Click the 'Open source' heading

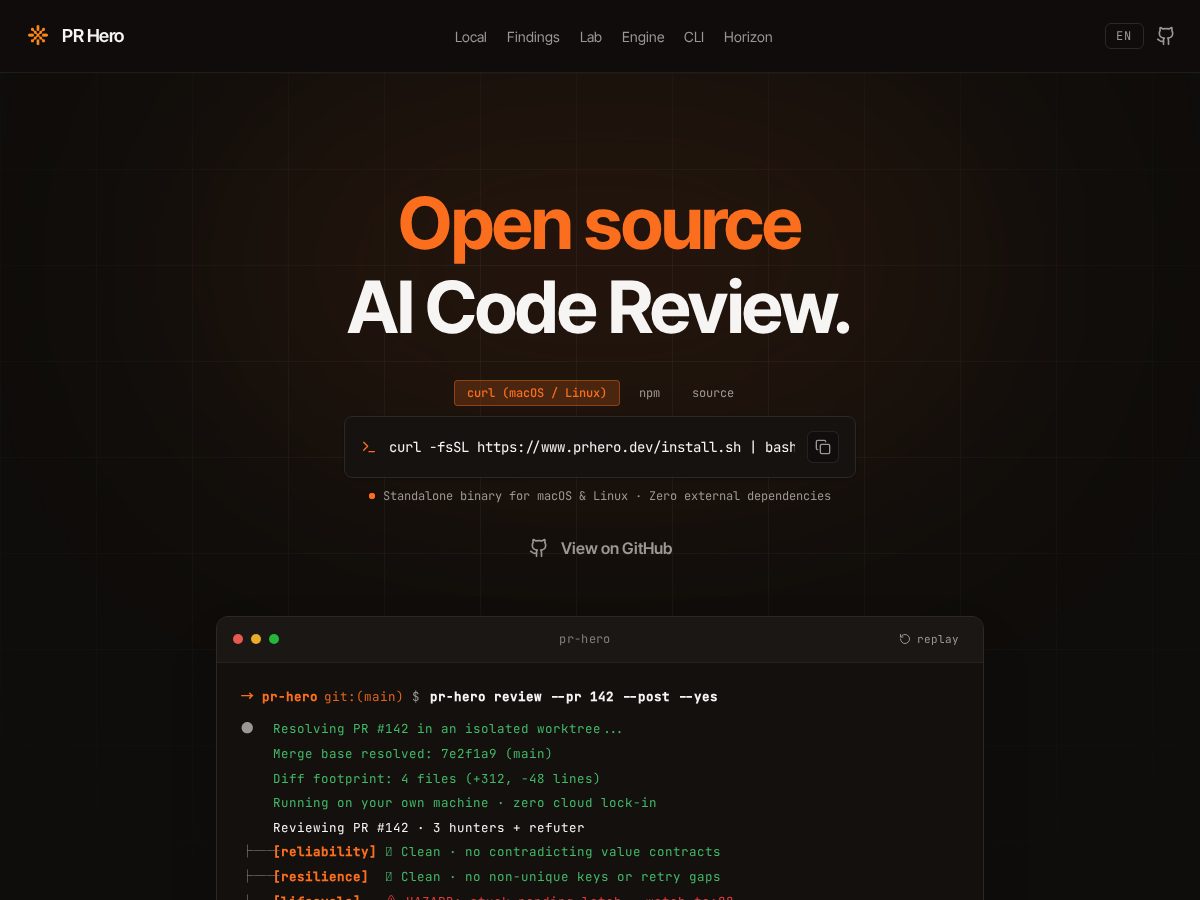coord(600,226)
